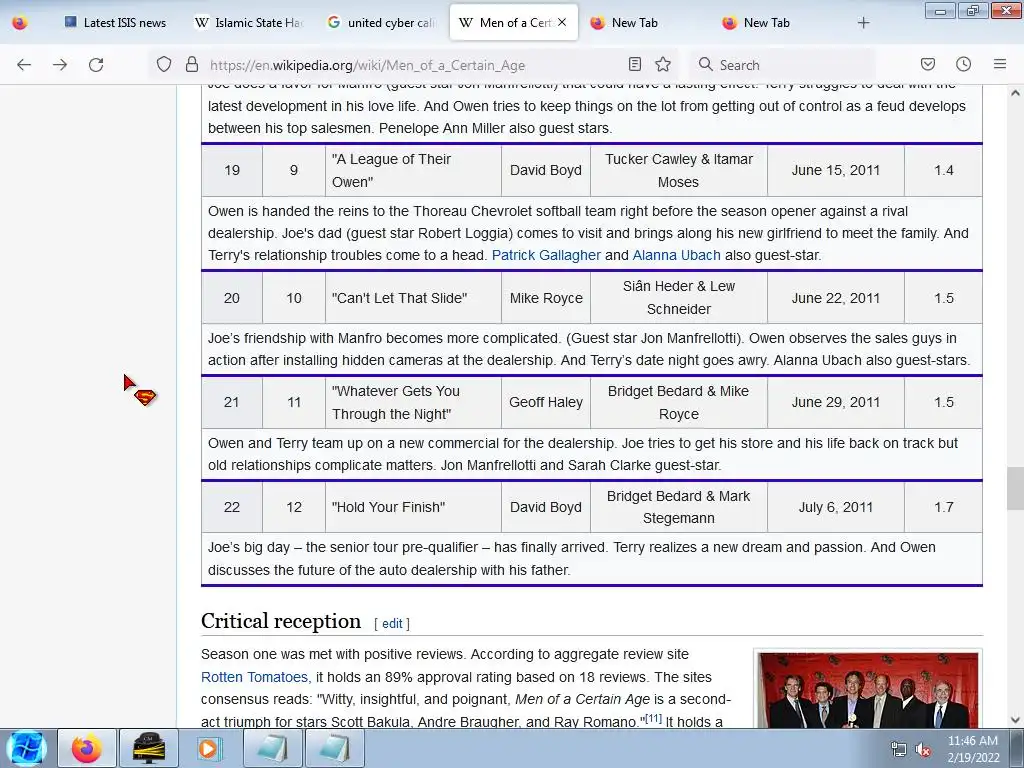1024x768 pixels.
Task: Click the scrollbar down arrow
Action: (1015, 720)
